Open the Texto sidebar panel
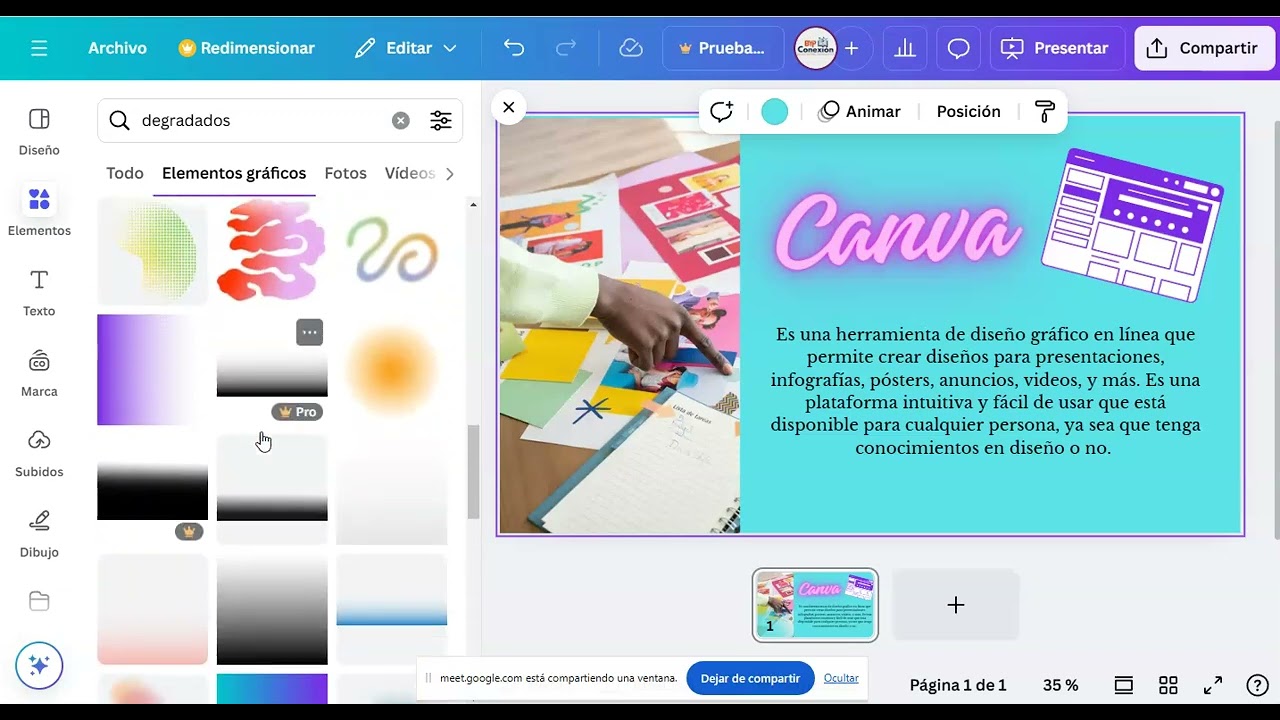1280x720 pixels. (39, 293)
